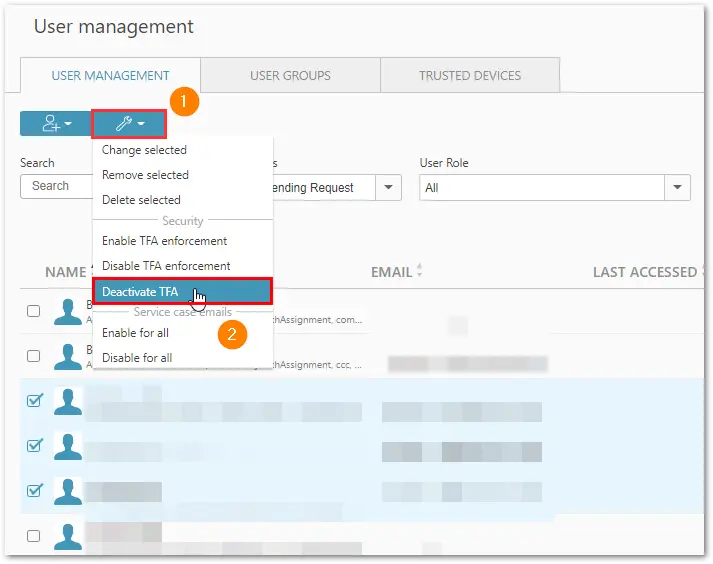Click the second row user avatar icon
Screen dimensions: 713x564
click(68, 357)
